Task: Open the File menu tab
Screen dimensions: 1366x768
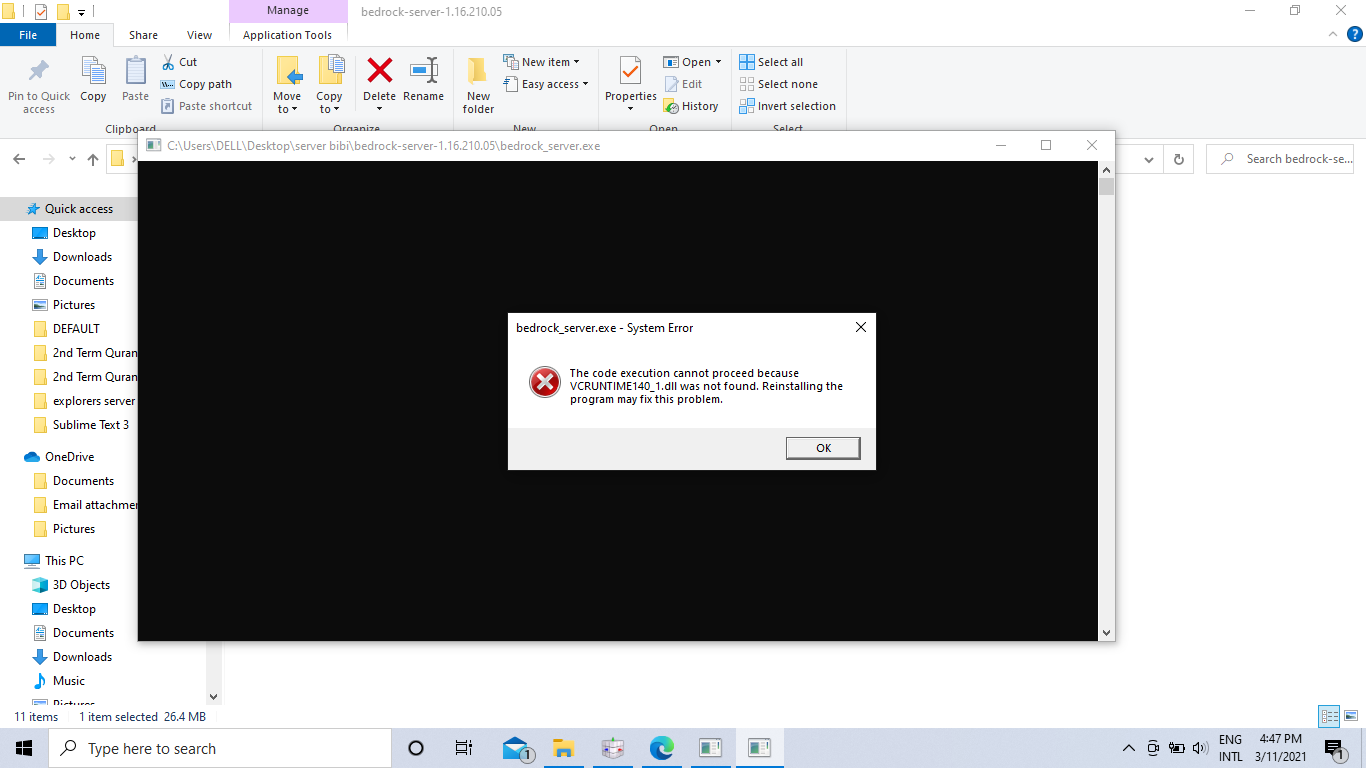Action: 28,35
